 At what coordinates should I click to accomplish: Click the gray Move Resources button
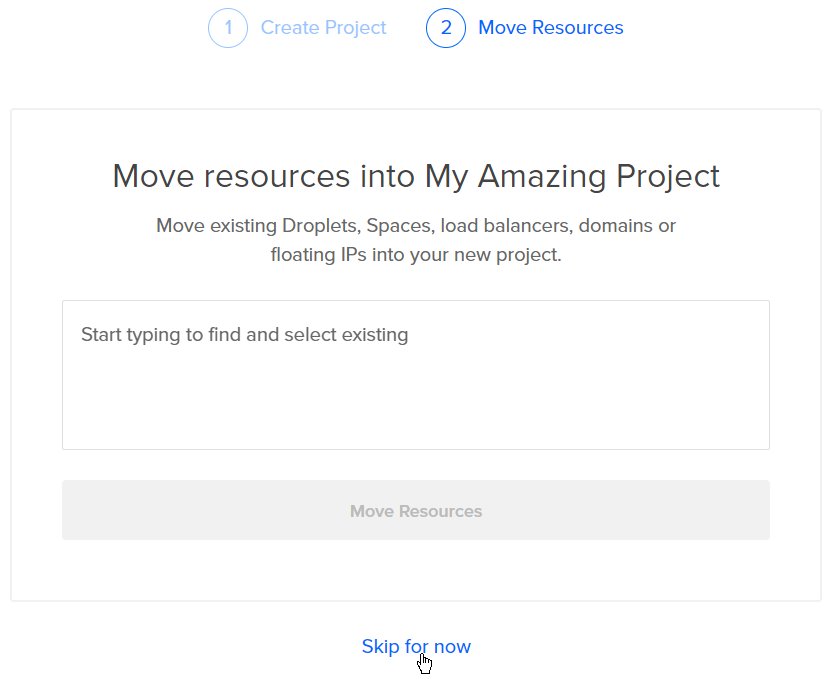click(416, 510)
